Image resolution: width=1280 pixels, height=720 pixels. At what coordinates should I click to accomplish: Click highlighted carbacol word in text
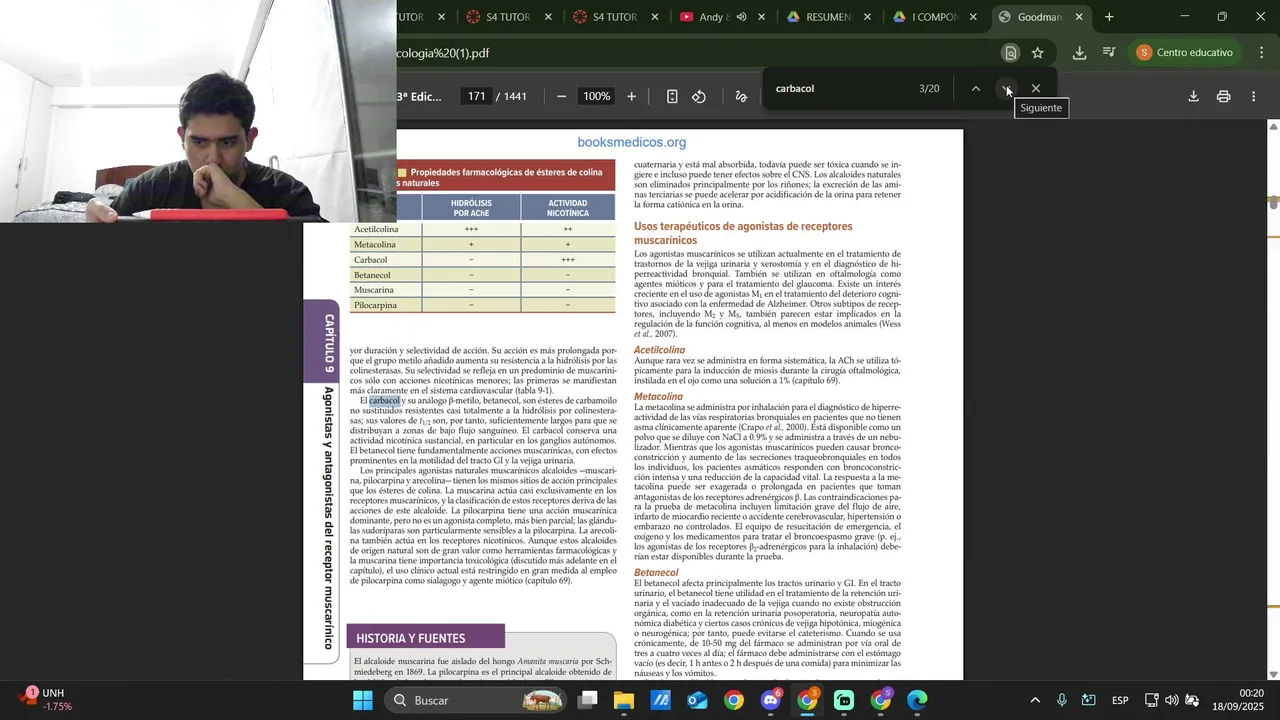click(x=384, y=401)
